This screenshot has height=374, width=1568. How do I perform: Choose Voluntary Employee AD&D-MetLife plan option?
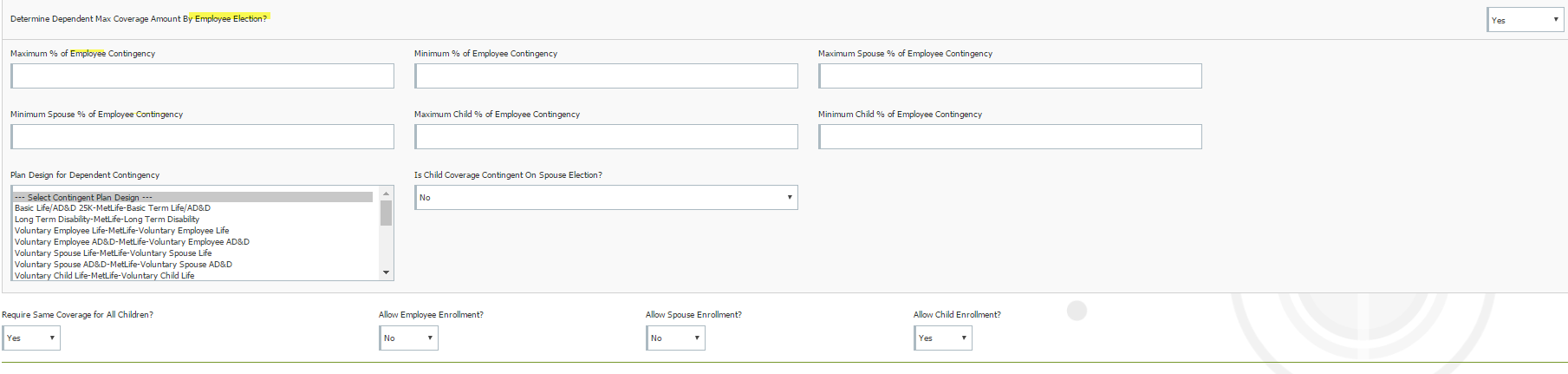(x=132, y=242)
